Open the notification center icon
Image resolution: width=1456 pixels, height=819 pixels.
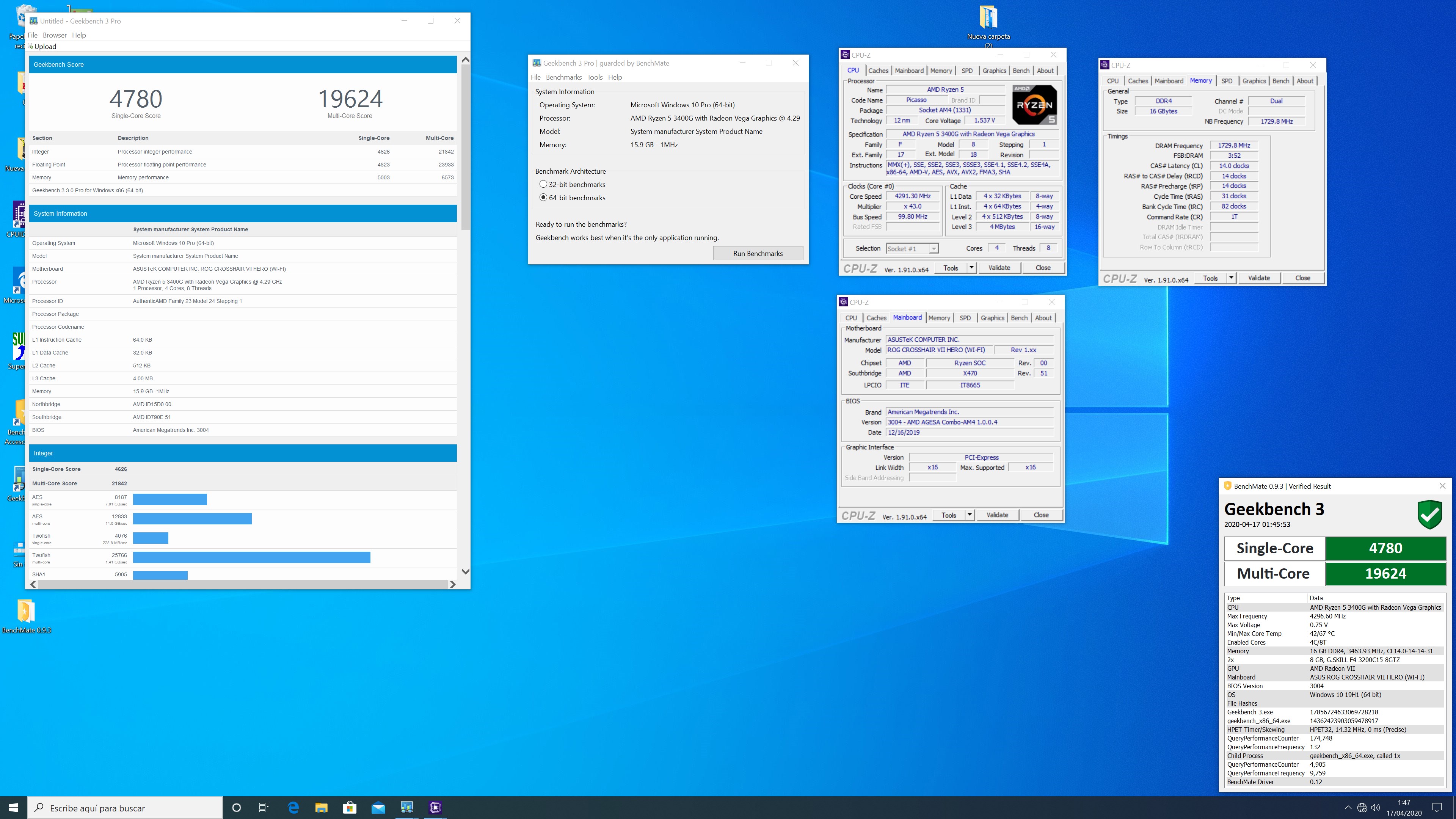[1437, 808]
